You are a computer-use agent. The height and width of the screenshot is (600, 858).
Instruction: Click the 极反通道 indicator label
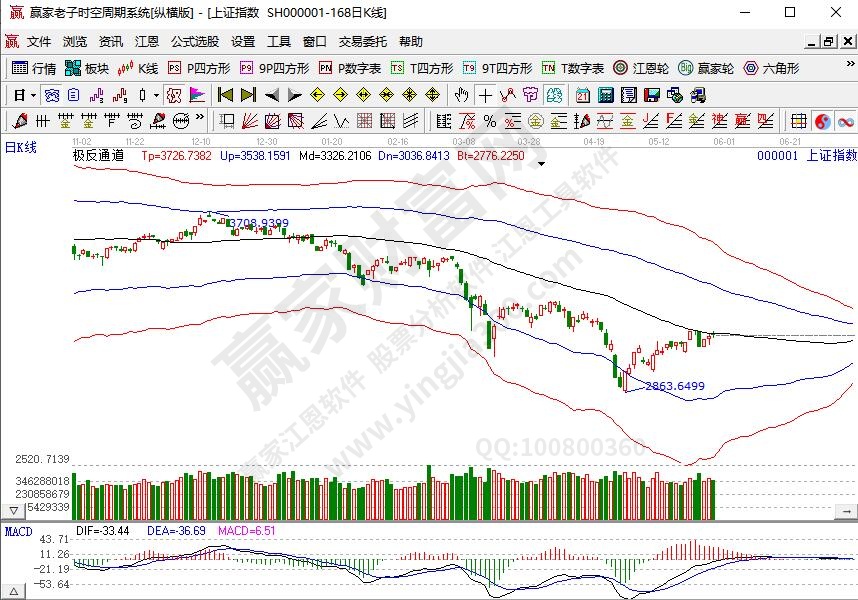[x=98, y=156]
